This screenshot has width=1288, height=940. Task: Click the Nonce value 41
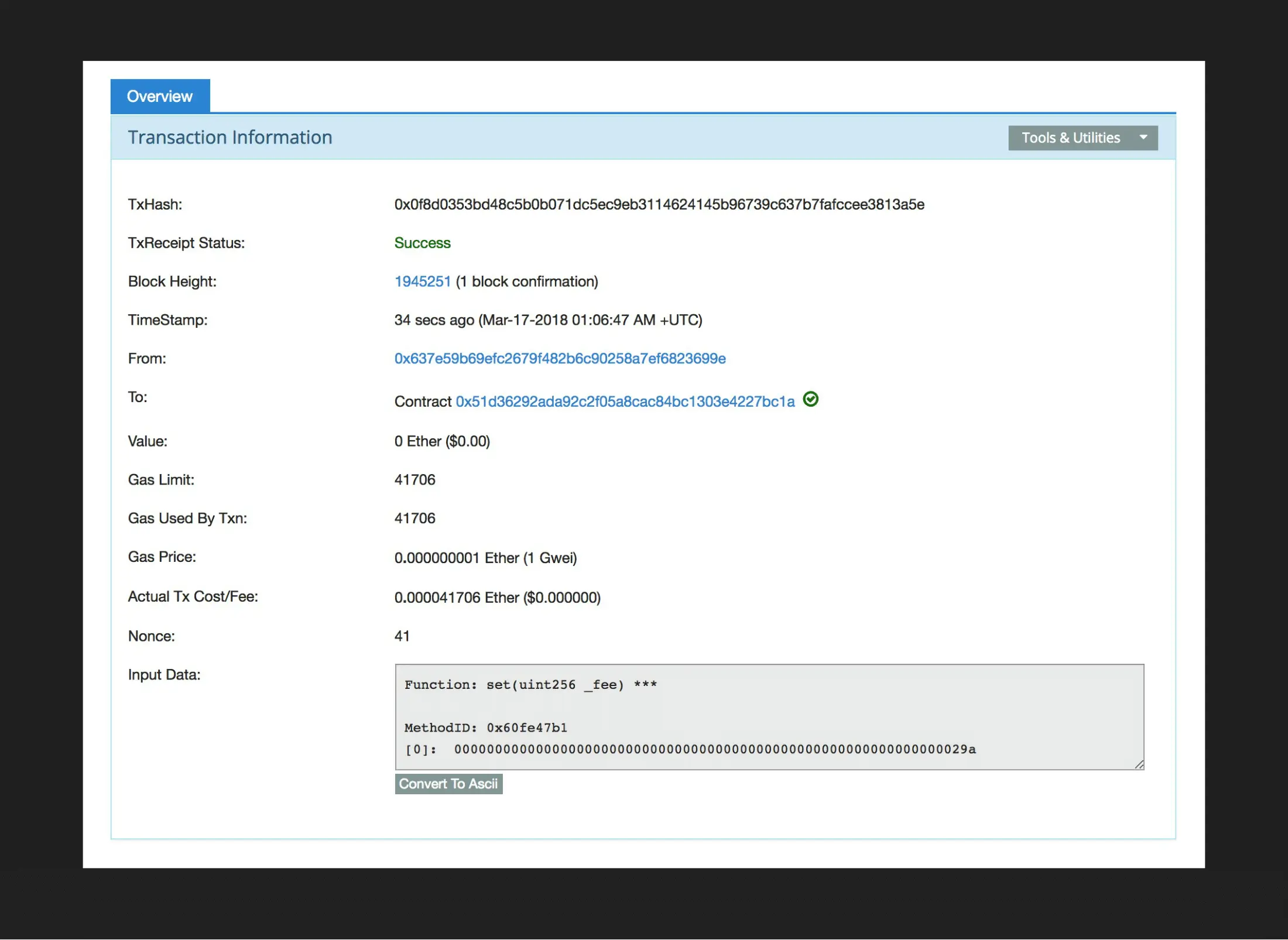(x=402, y=636)
